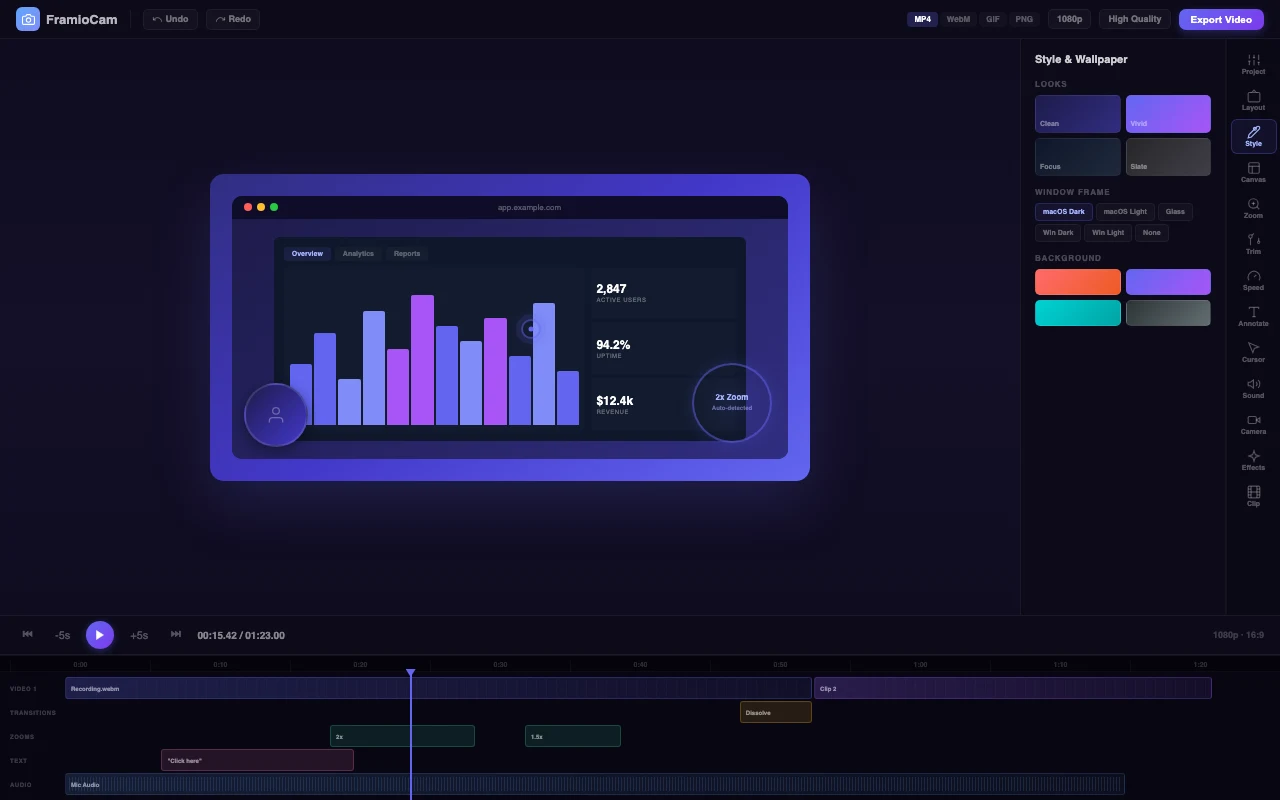Viewport: 1280px width, 800px height.
Task: Click the 1:00 mark on ruler
Action: click(x=920, y=664)
